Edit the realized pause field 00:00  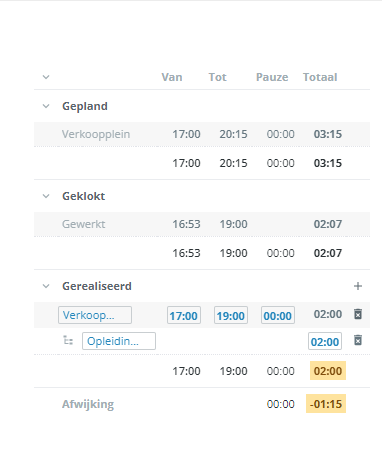pyautogui.click(x=278, y=315)
